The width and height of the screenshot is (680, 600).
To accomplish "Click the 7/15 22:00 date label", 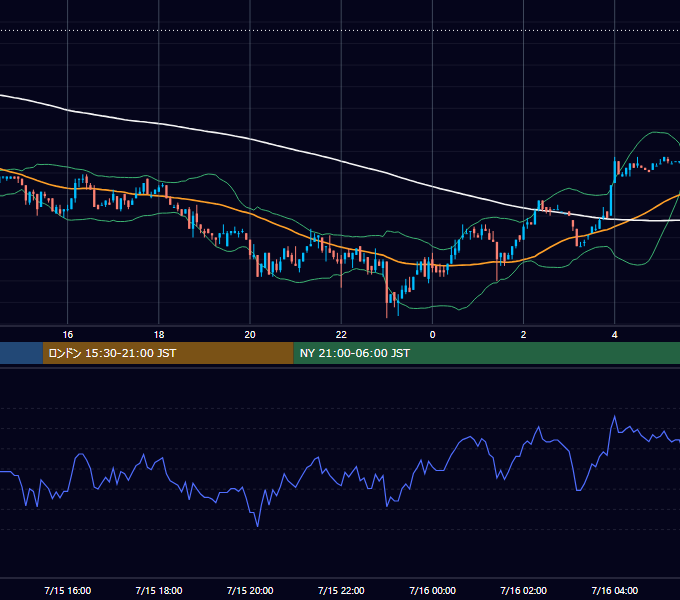I will click(x=341, y=590).
